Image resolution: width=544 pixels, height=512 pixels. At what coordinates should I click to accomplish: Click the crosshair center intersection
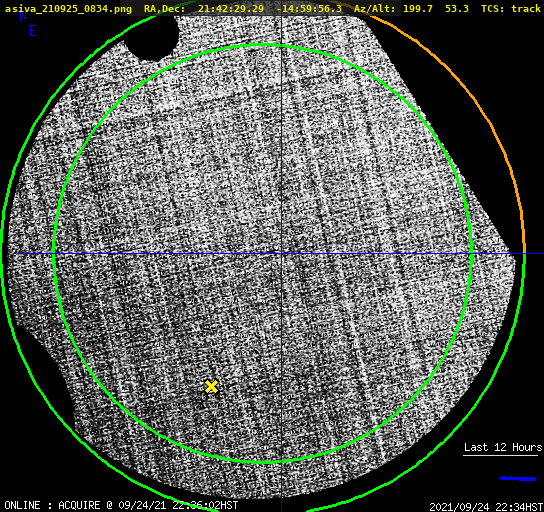[281, 254]
